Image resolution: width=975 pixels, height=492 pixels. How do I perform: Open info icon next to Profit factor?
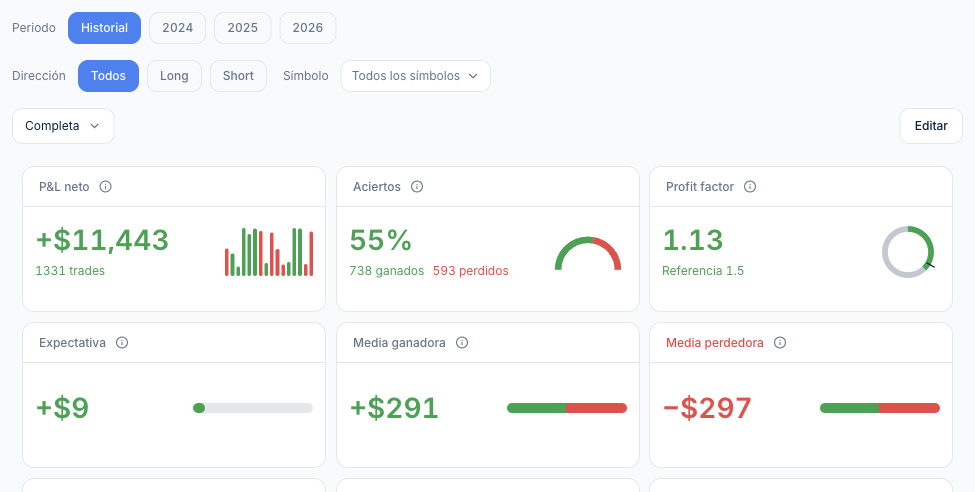[750, 187]
